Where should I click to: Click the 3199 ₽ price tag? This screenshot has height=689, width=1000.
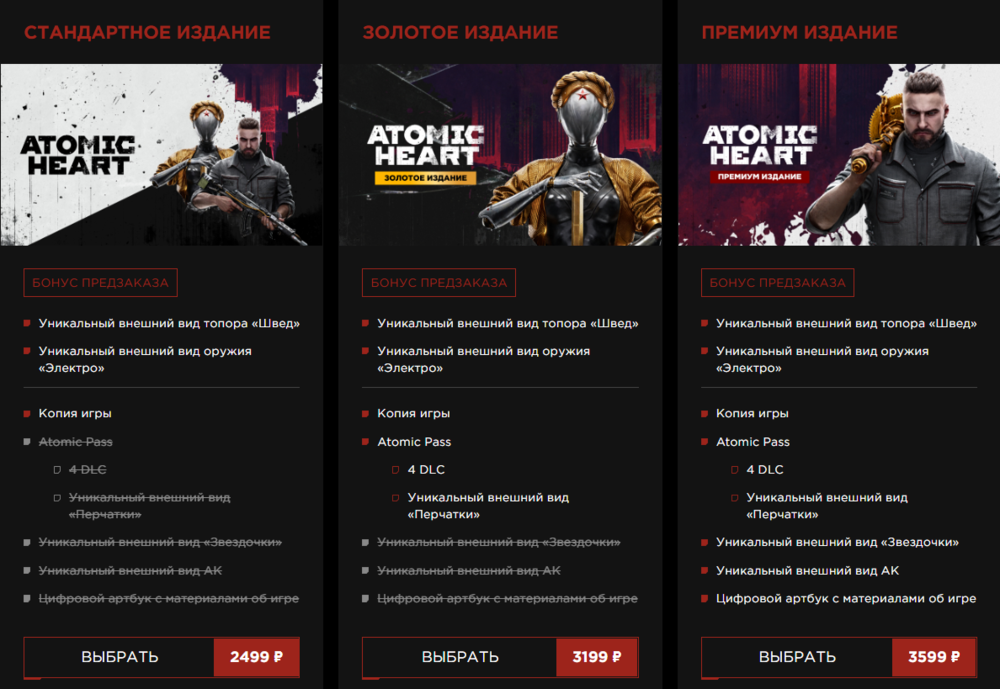click(597, 656)
